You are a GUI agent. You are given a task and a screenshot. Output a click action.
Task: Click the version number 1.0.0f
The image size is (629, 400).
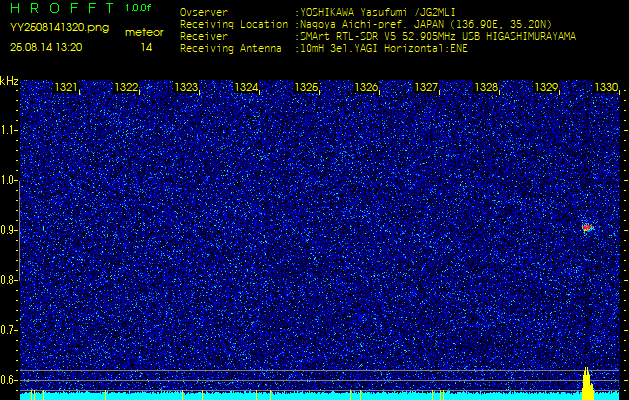(x=138, y=8)
